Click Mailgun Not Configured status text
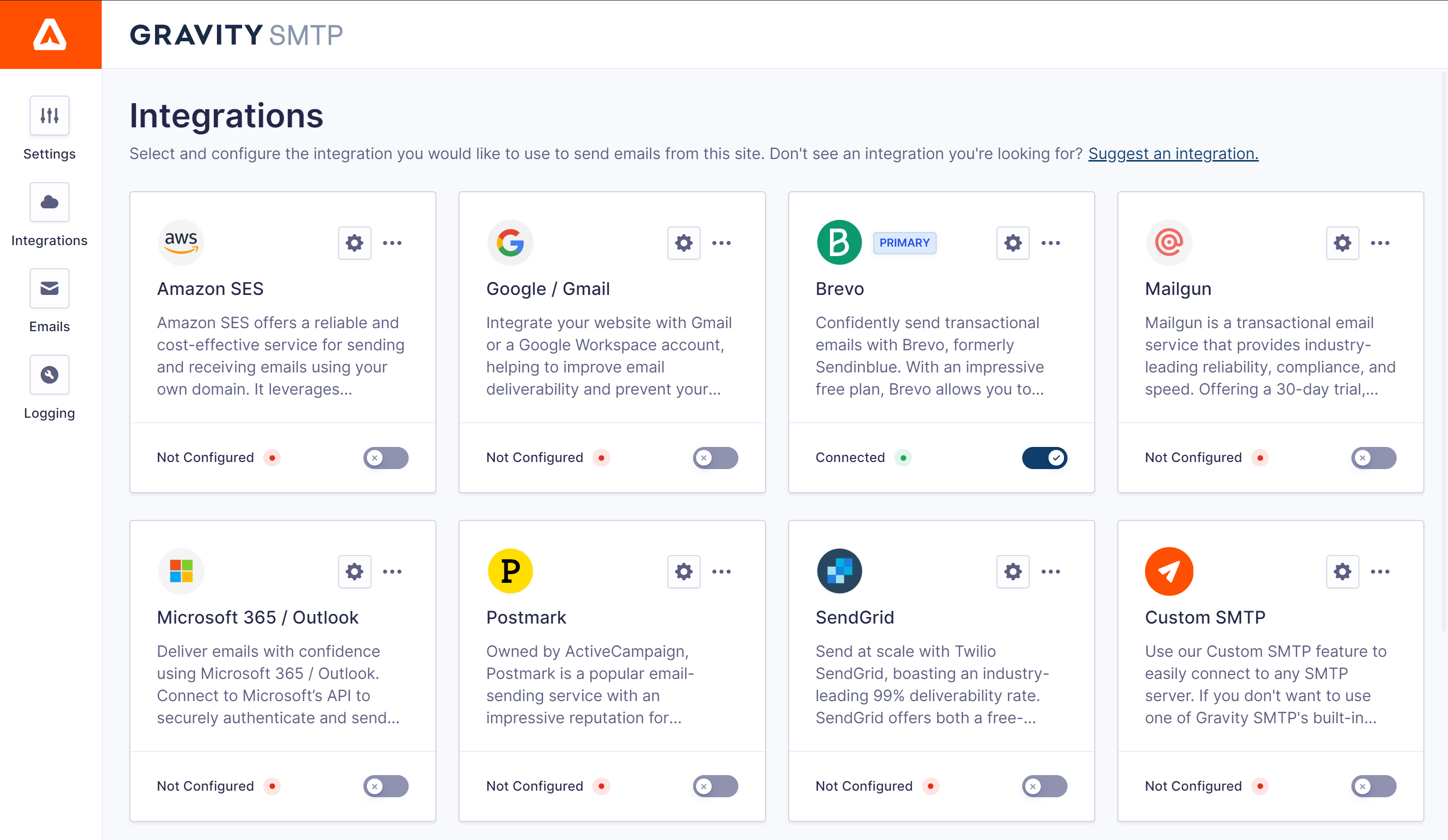Viewport: 1448px width, 840px height. [1193, 457]
